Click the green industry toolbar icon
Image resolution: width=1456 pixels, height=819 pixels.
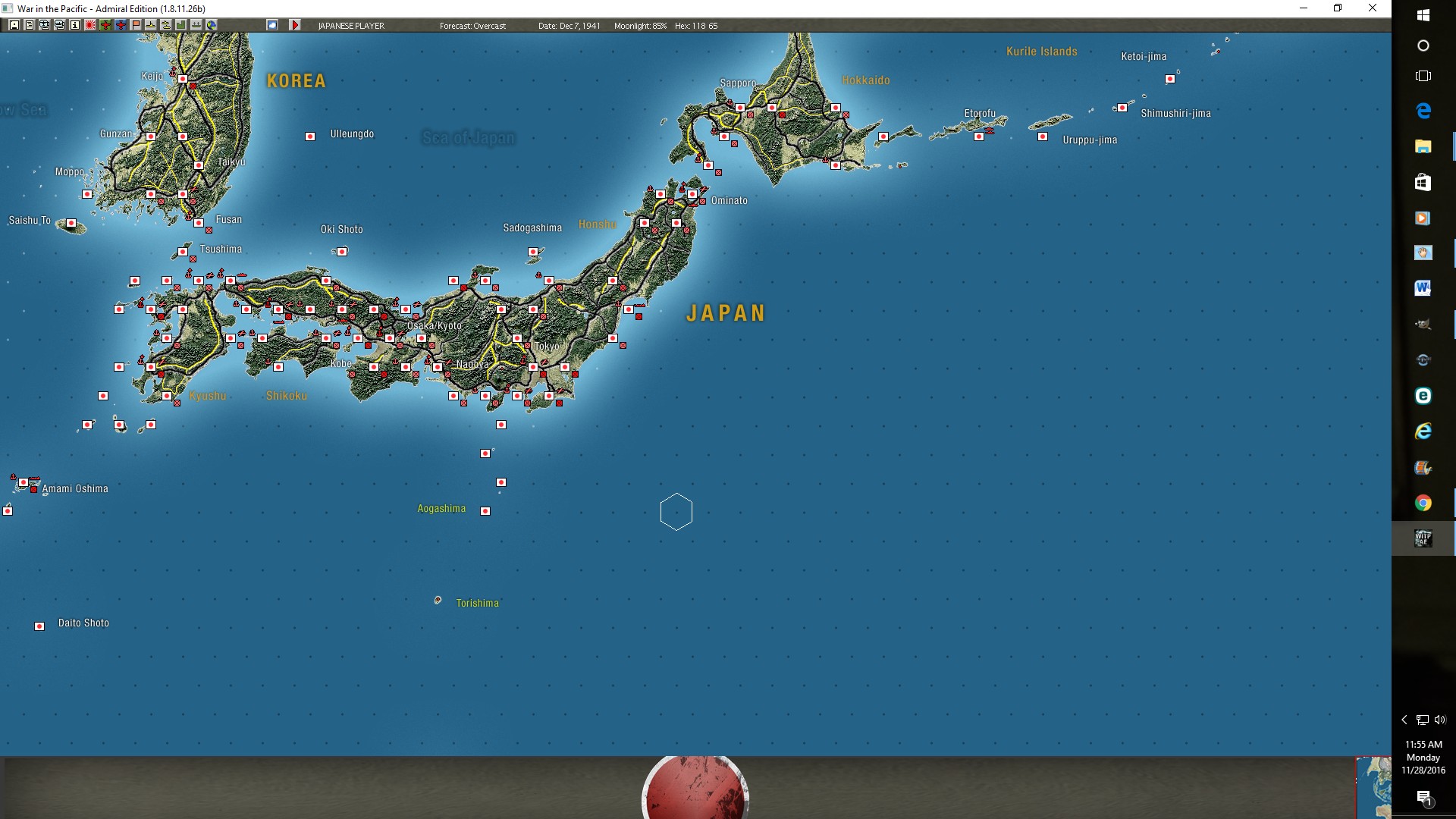tap(181, 25)
